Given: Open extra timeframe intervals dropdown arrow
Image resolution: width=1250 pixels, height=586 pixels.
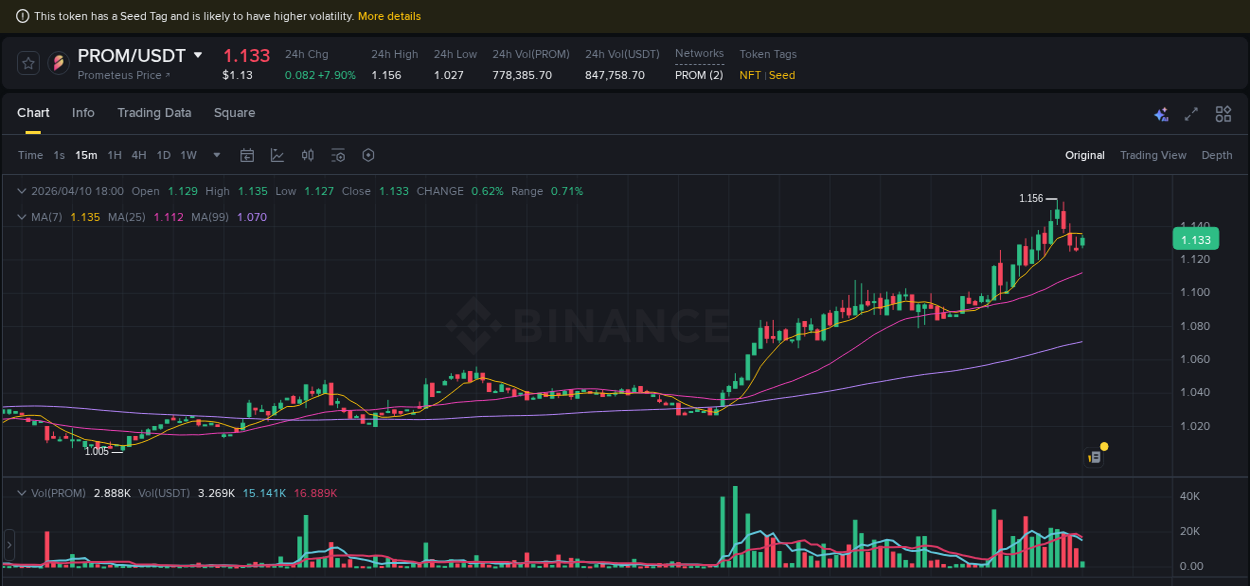Looking at the screenshot, I should tap(216, 155).
